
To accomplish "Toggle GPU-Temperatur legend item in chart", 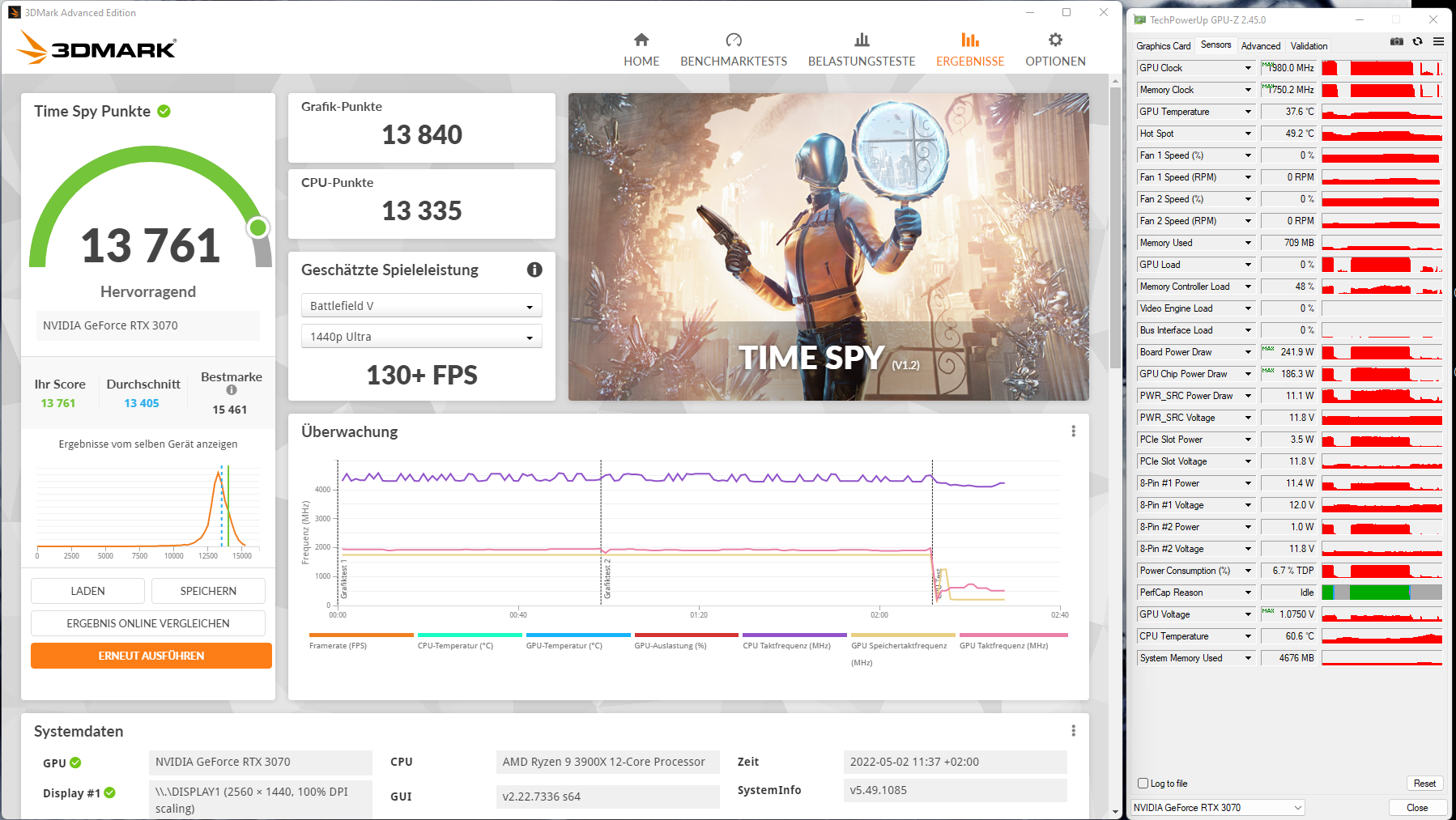I will [578, 641].
